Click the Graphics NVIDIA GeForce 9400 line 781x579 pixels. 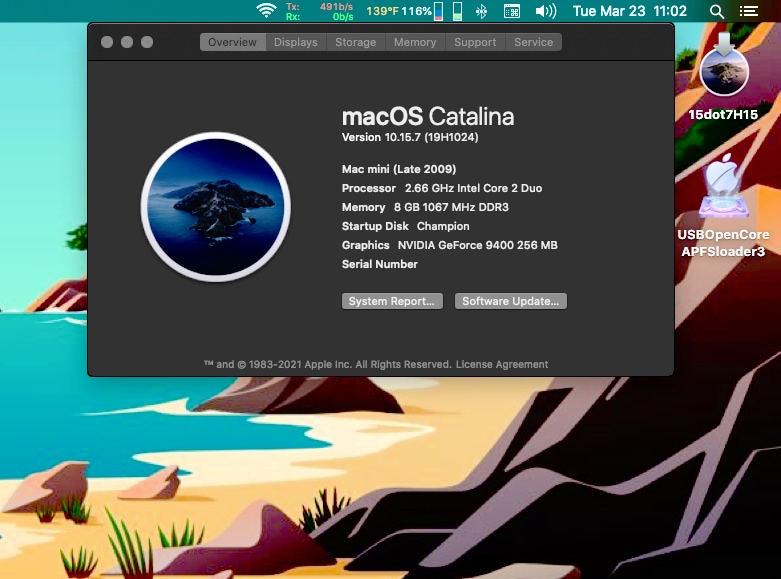click(450, 245)
